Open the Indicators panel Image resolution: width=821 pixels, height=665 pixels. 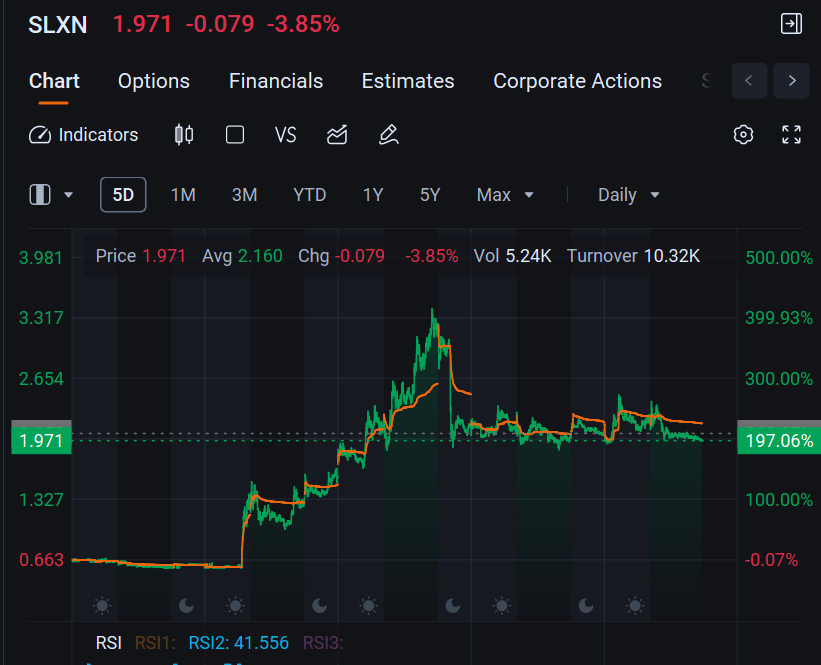tap(83, 135)
